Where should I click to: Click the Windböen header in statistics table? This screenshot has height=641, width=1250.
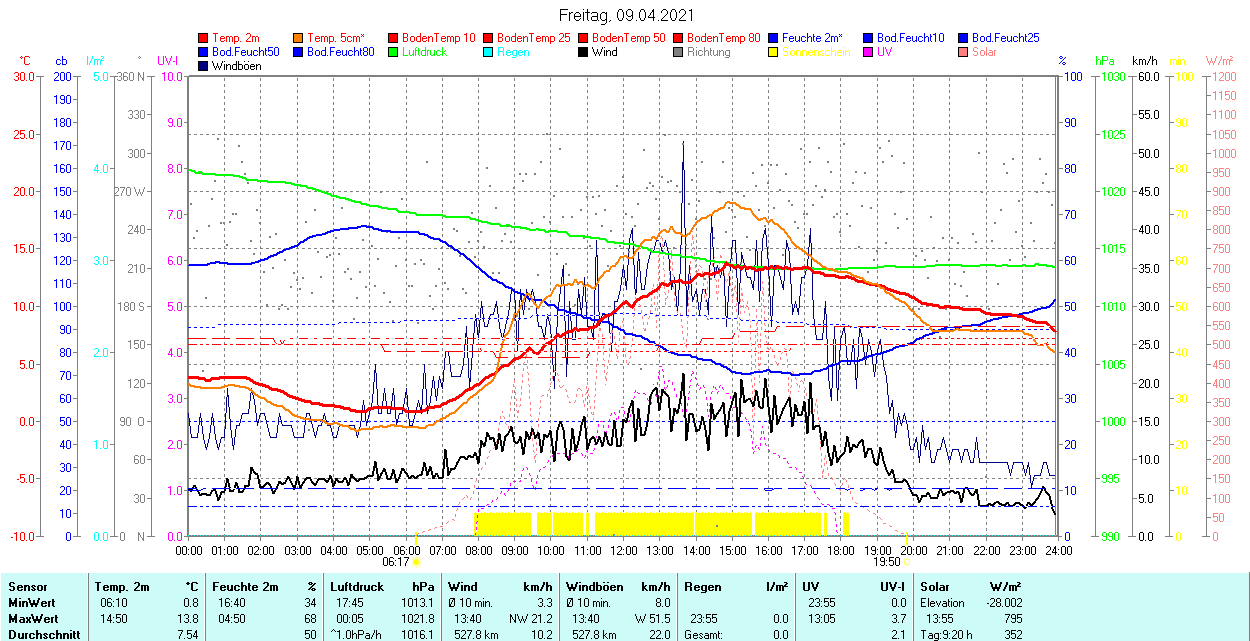tap(595, 587)
